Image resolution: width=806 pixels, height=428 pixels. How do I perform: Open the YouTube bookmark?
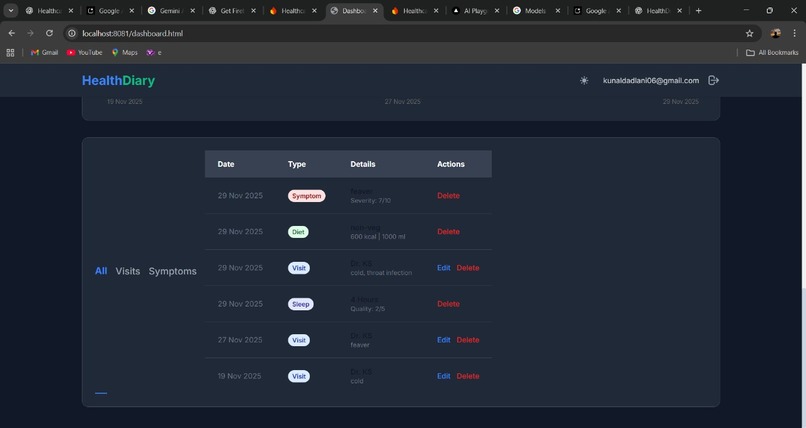84,52
